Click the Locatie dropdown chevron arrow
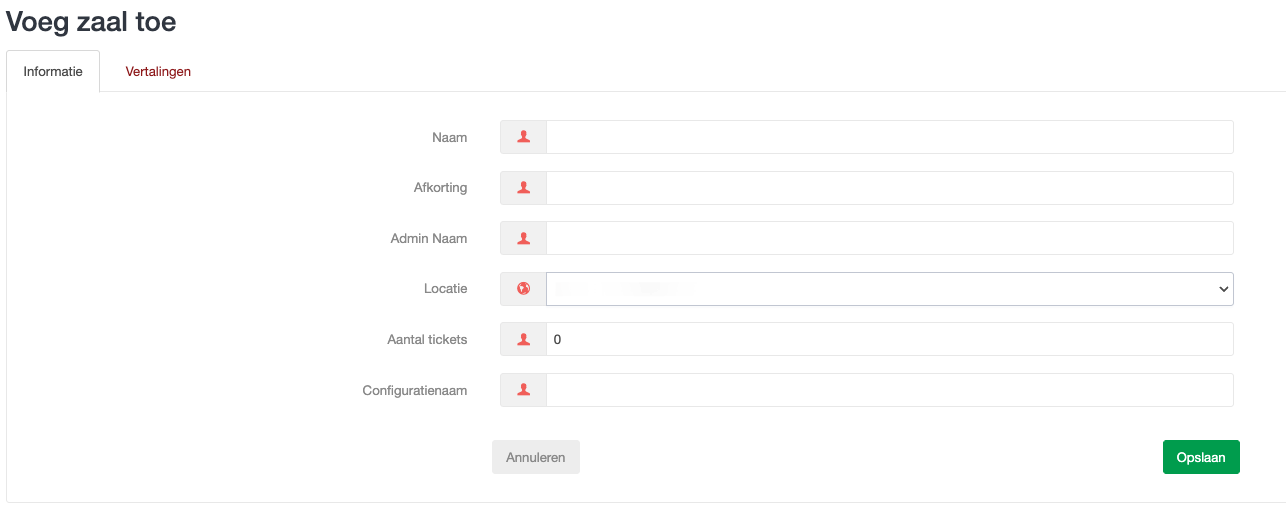This screenshot has height=517, width=1286. click(x=1223, y=289)
